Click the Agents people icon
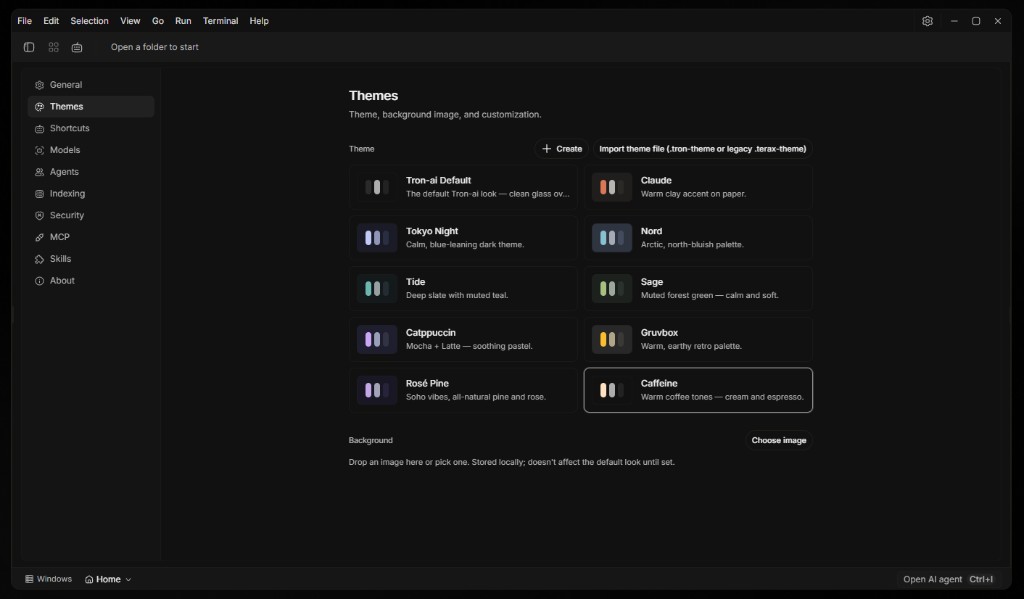Viewport: 1024px width, 599px height. click(39, 172)
